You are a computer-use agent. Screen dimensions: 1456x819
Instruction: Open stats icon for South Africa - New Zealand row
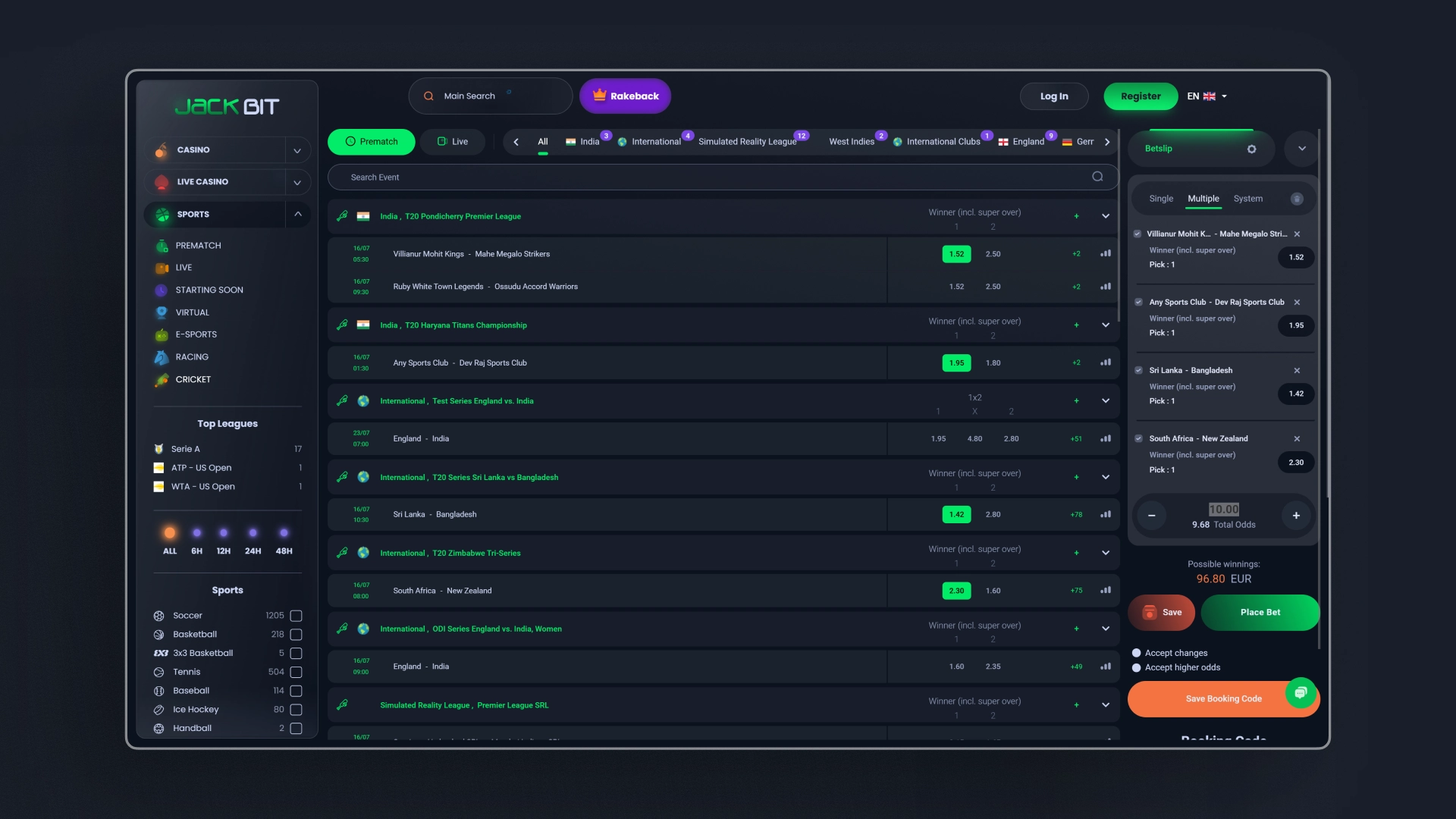point(1106,590)
